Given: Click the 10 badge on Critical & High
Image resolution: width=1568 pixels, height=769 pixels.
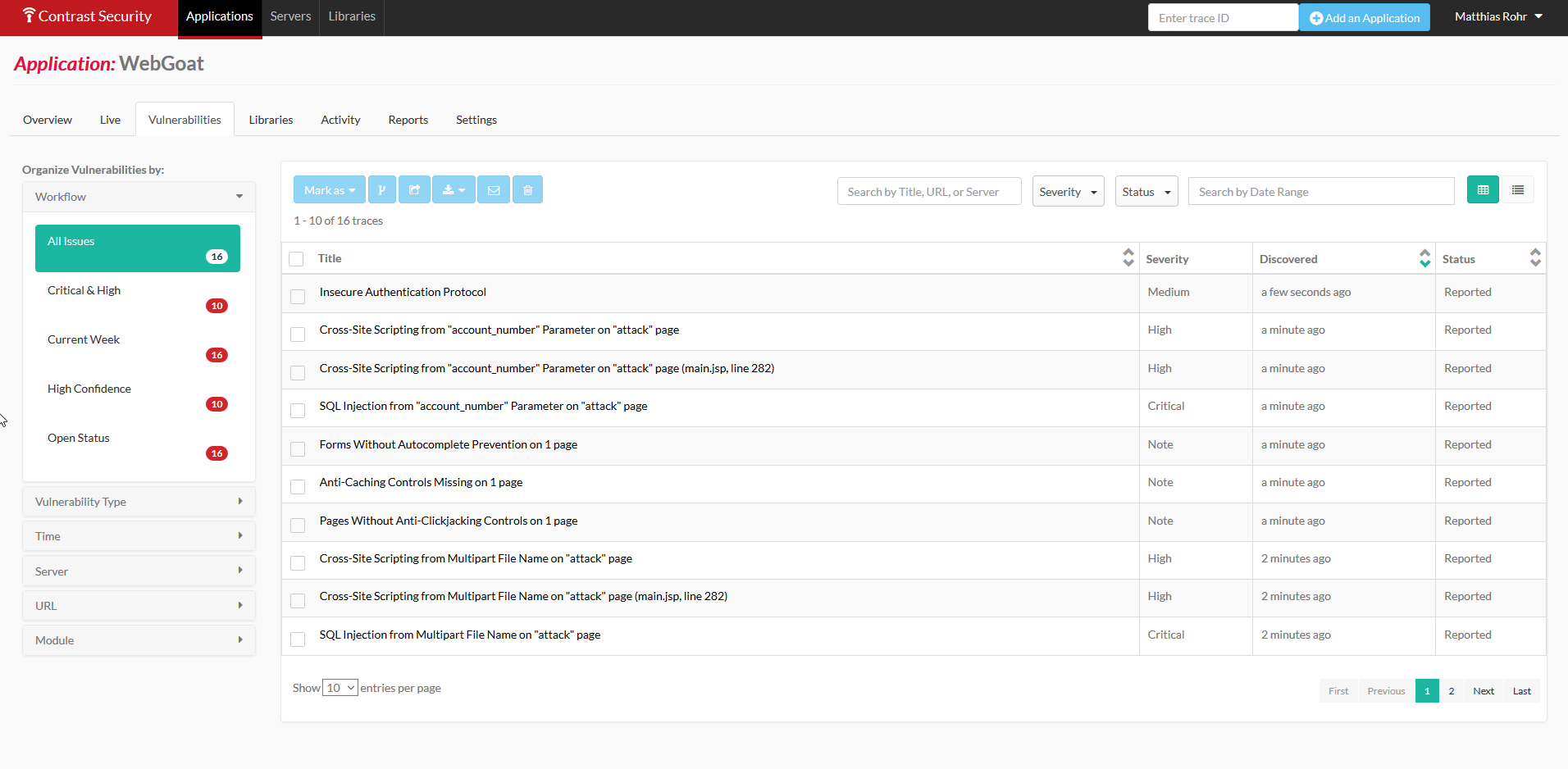Looking at the screenshot, I should 217,306.
